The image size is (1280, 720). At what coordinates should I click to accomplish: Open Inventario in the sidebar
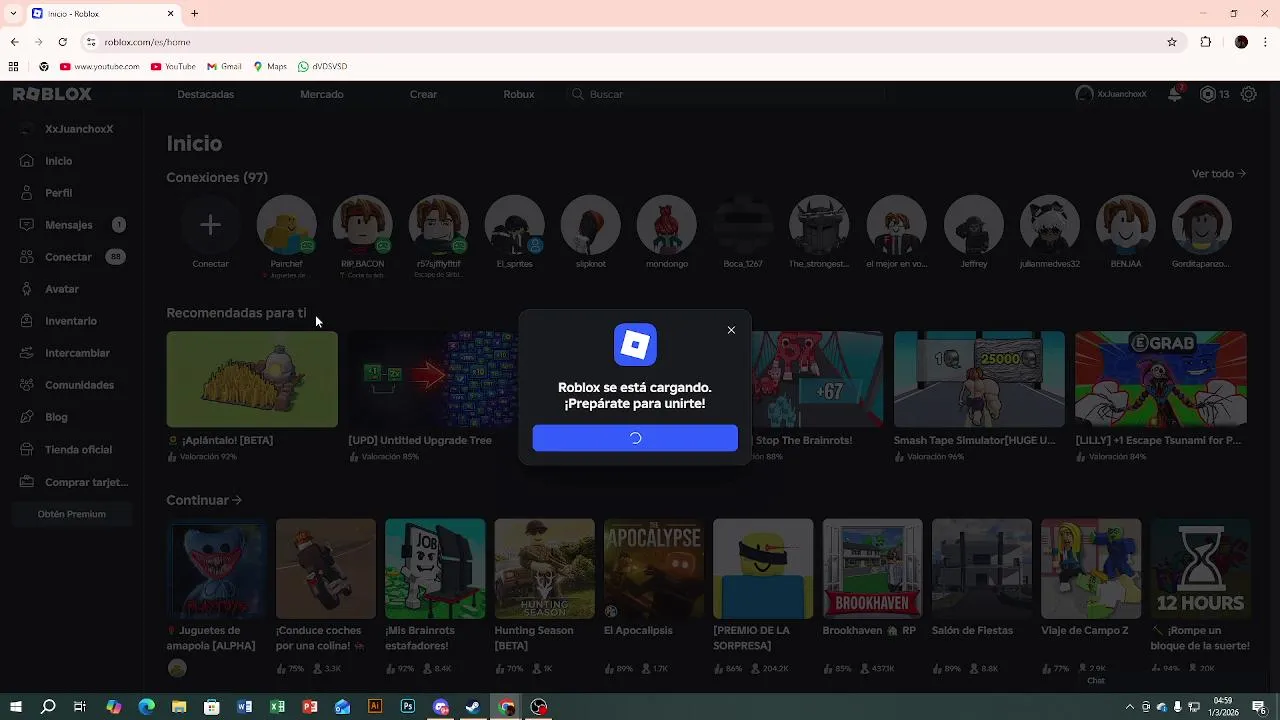tap(70, 321)
